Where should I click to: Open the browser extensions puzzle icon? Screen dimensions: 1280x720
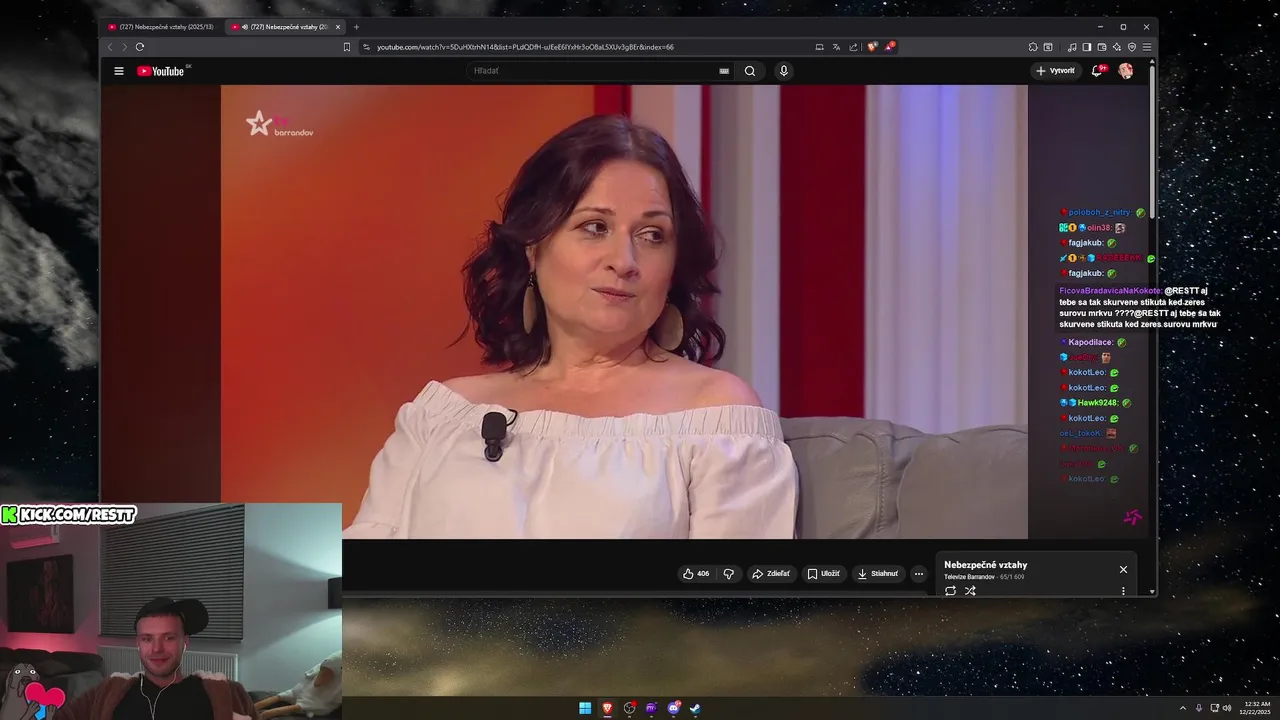(x=1033, y=47)
